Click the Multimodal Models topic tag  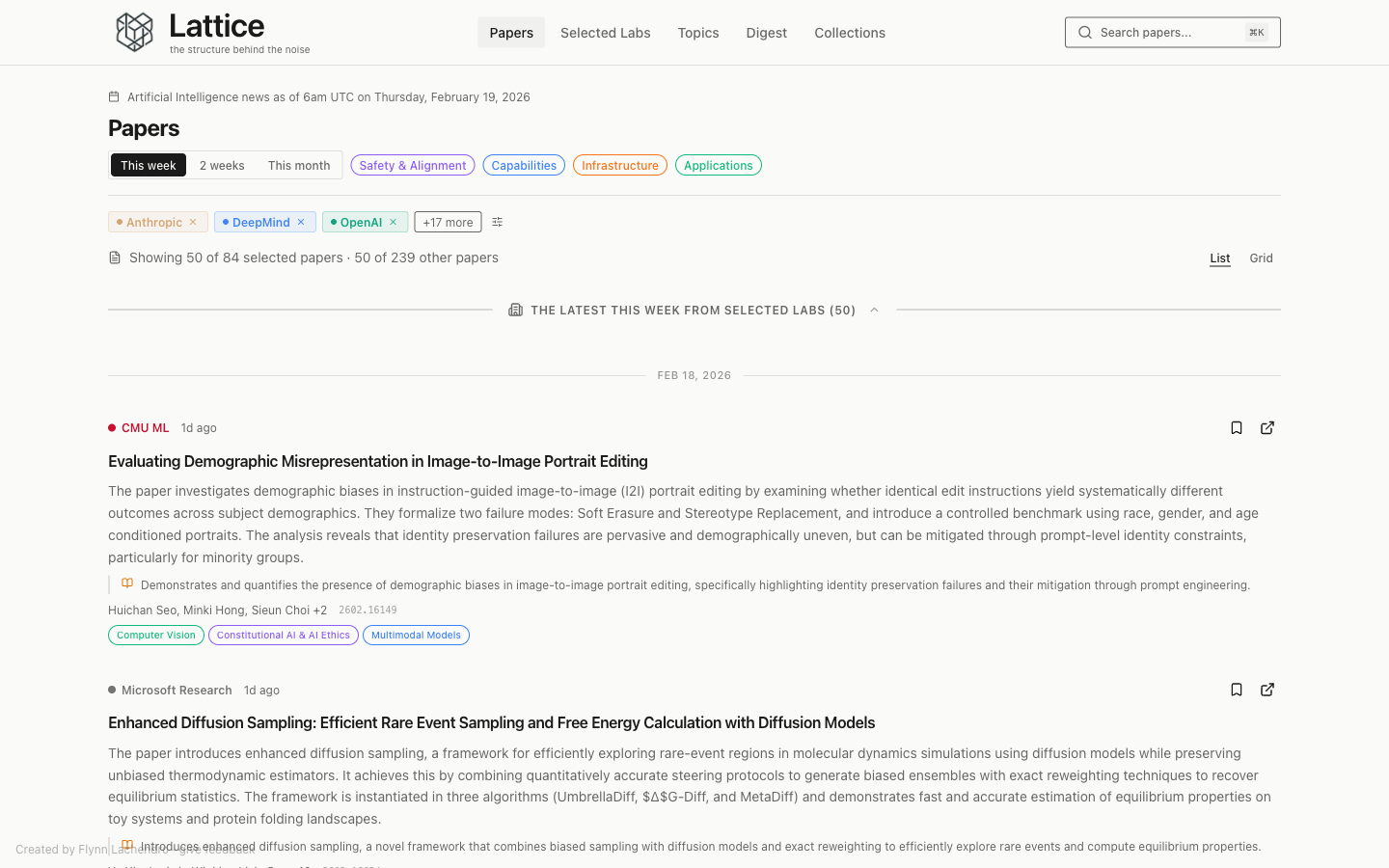416,636
